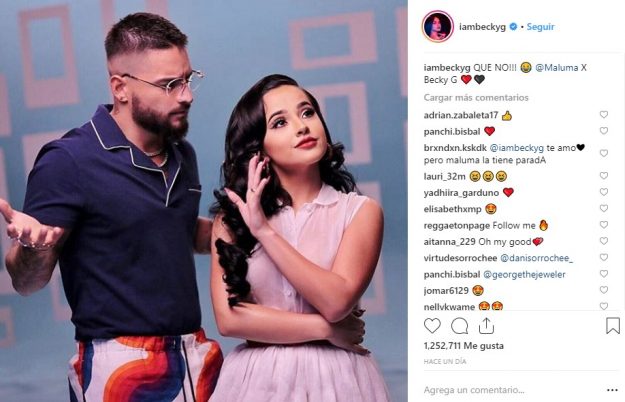
Task: Click the verified badge next to iambeckyg
Action: (x=513, y=27)
